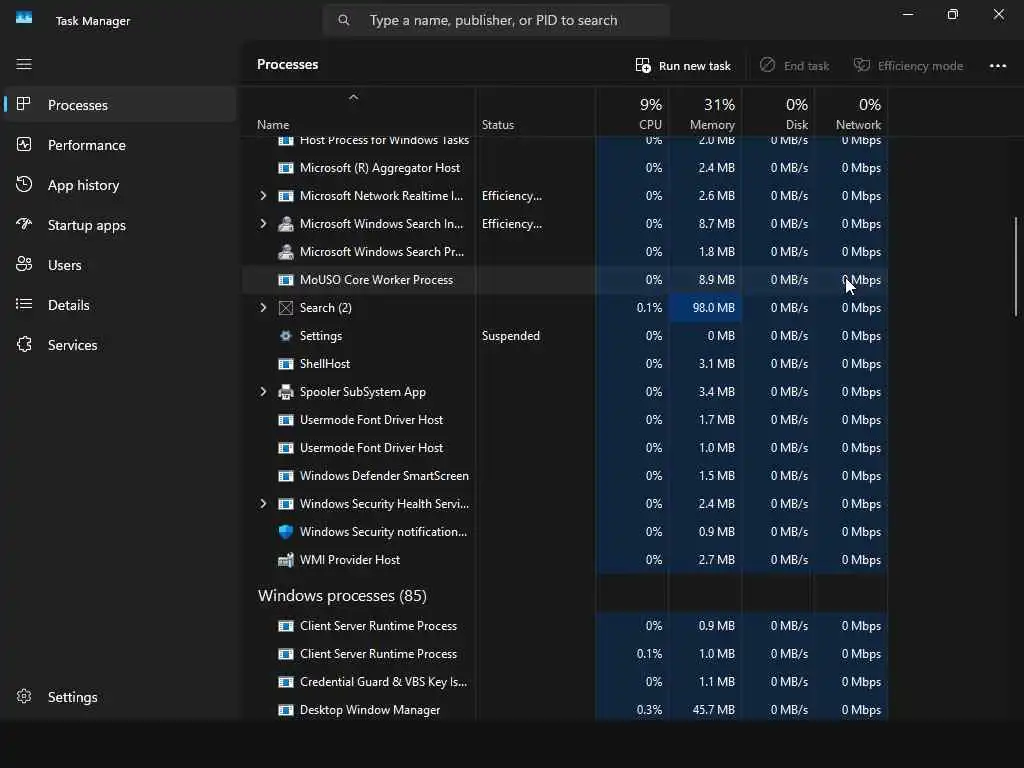The image size is (1024, 768).
Task: Click the Startup apps gauge icon
Action: tap(24, 225)
